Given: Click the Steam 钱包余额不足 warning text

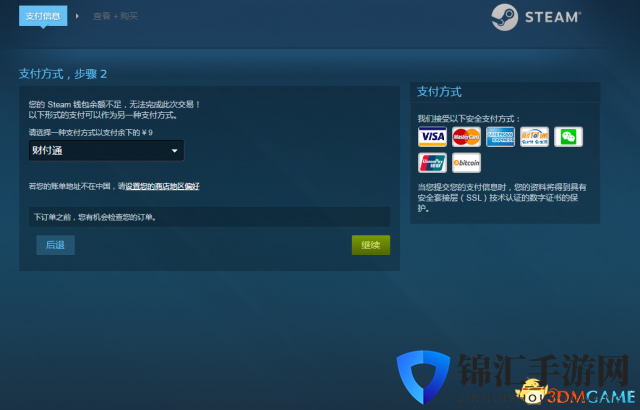Looking at the screenshot, I should click(x=114, y=104).
